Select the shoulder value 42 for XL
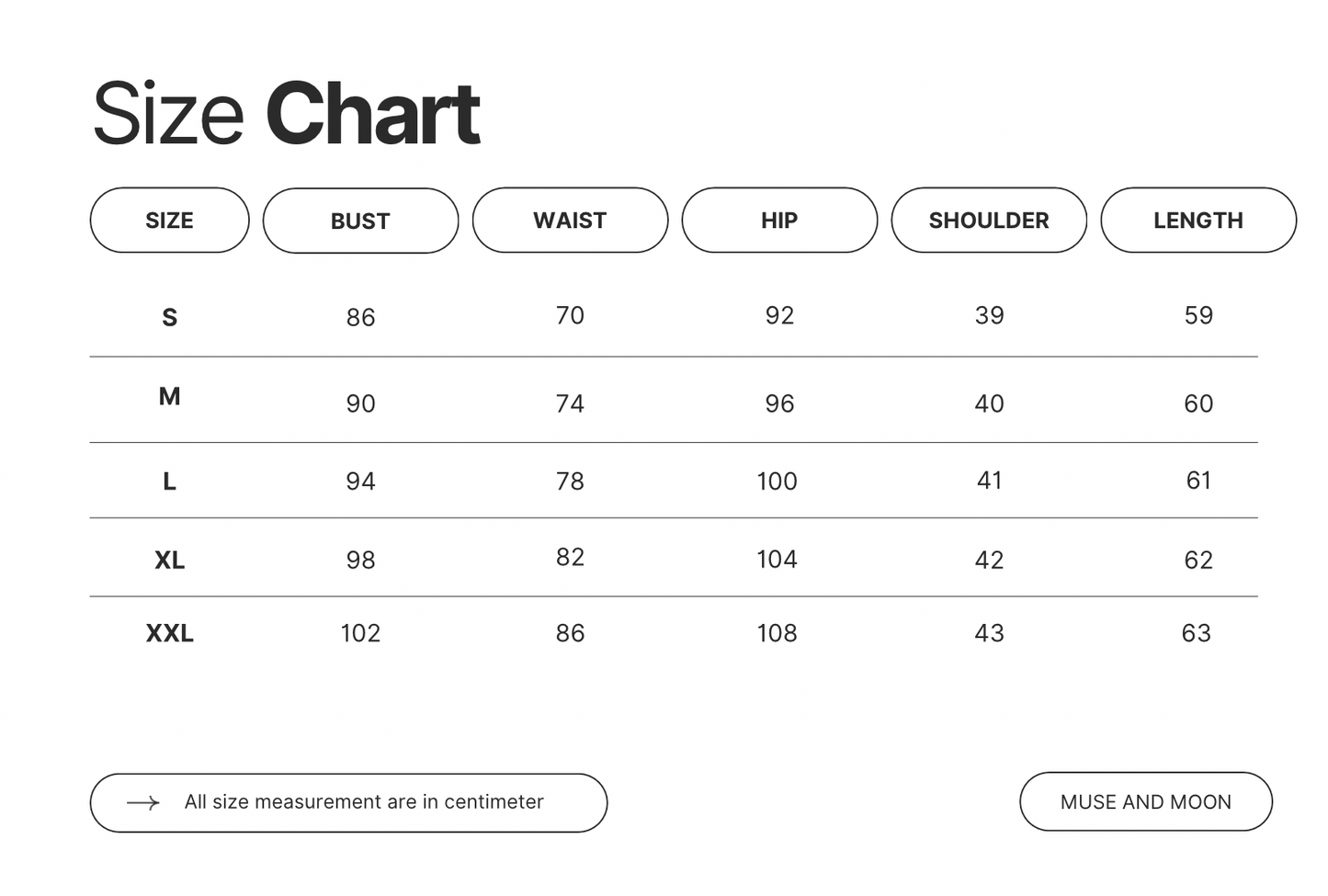Viewport: 1328px width, 896px height. coord(989,561)
